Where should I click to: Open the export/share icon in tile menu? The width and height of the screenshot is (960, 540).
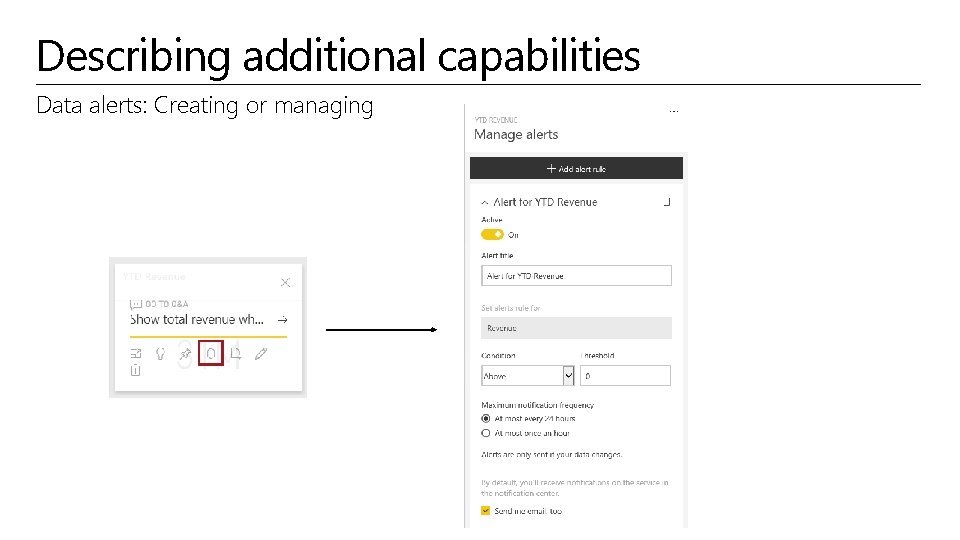(136, 354)
